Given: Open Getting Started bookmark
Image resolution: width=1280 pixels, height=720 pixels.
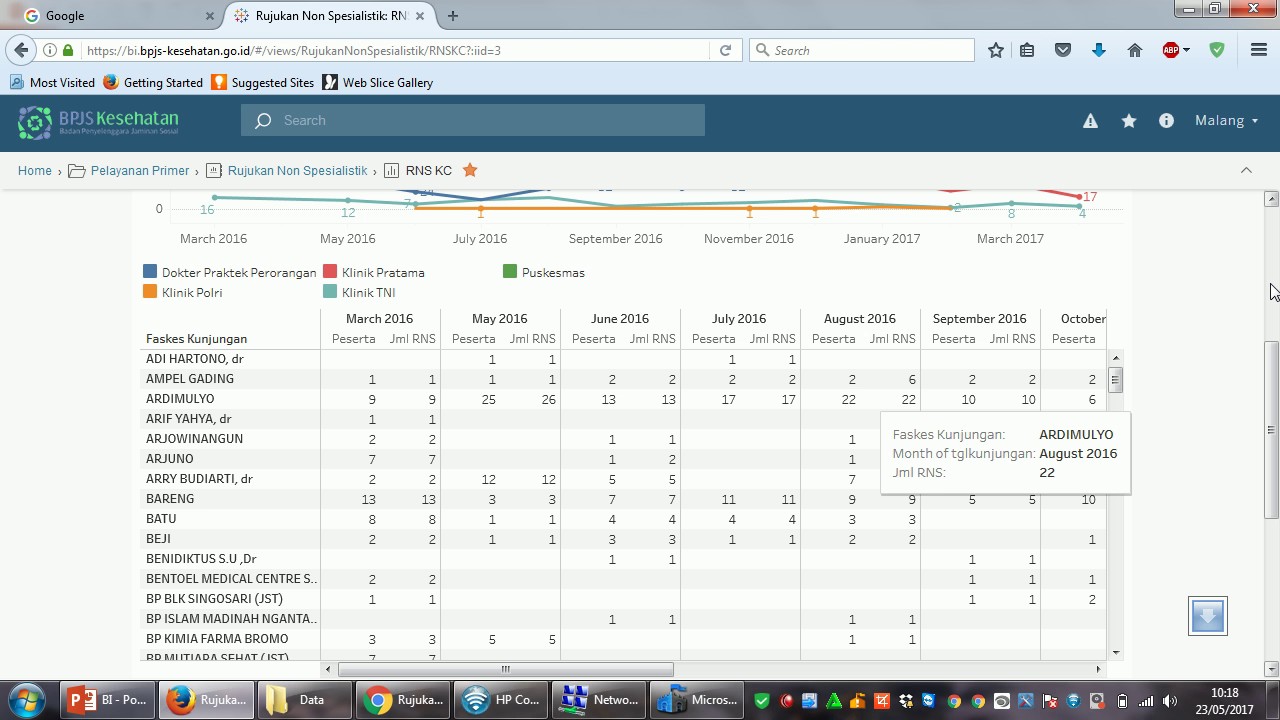Looking at the screenshot, I should (x=153, y=83).
